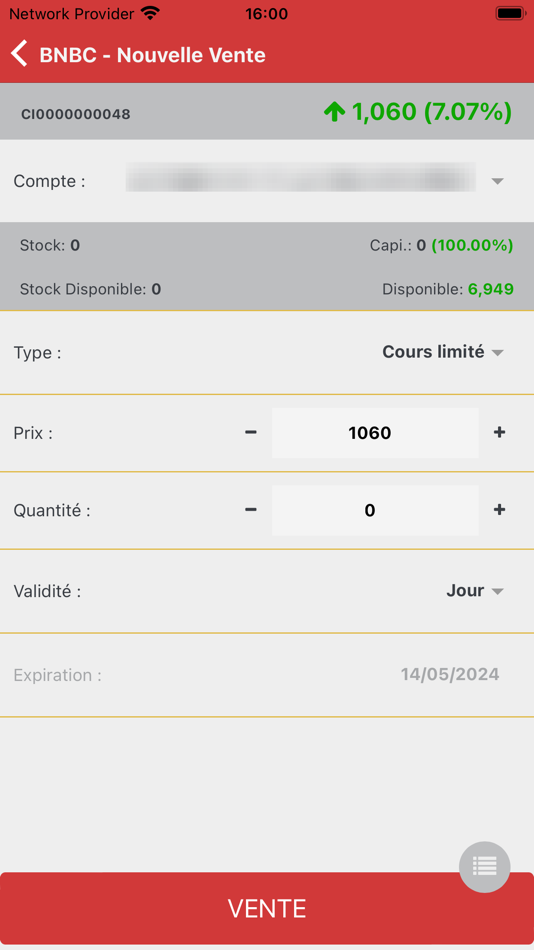Tap the Expiration date 14/05/2024
534x950 pixels.
pos(450,674)
